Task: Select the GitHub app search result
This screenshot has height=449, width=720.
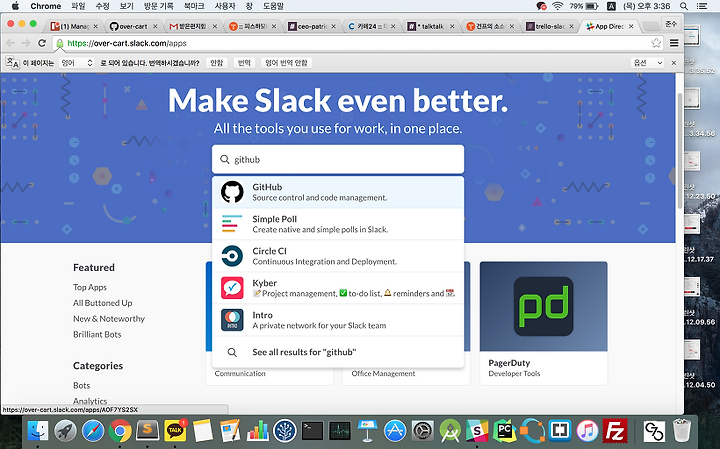Action: [x=338, y=192]
